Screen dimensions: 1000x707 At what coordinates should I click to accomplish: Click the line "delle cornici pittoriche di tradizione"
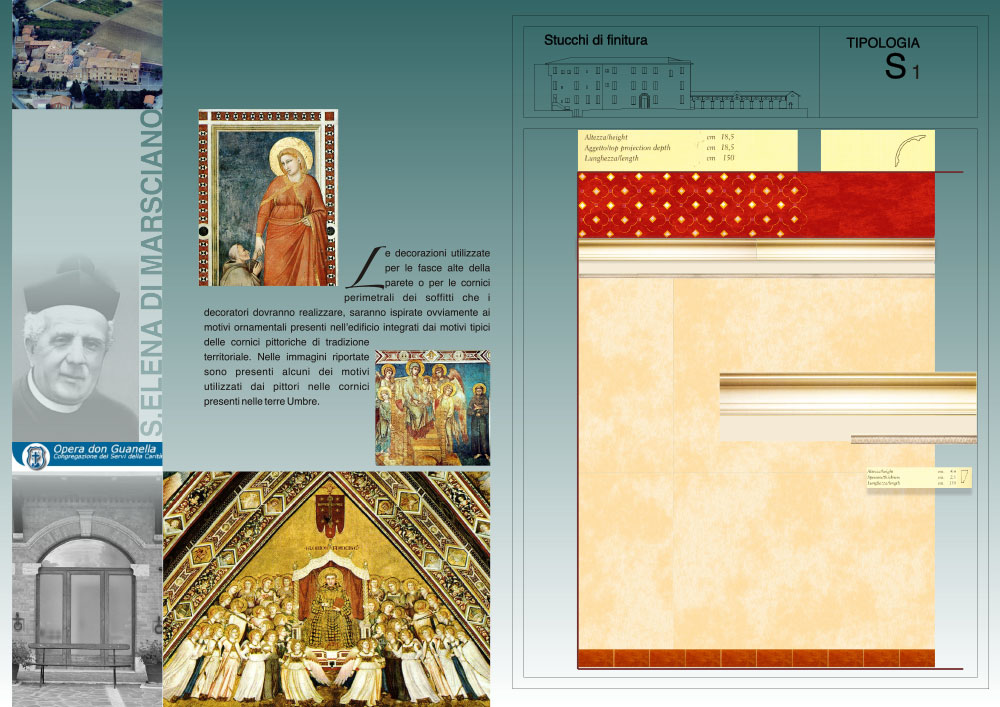coord(286,342)
